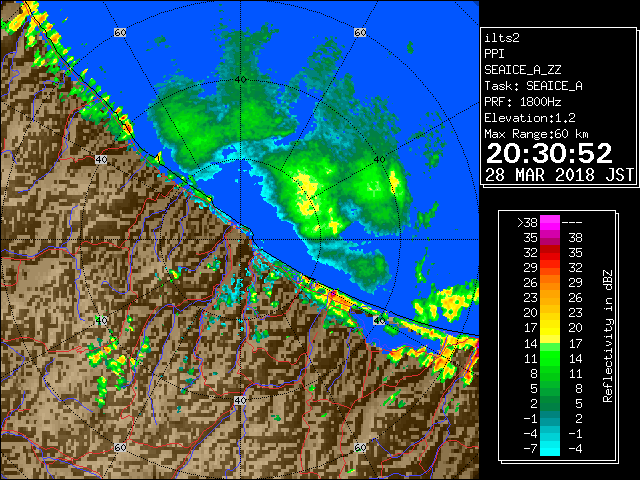Click the cyan band at color scale bottom
Screen dimensions: 640x480
click(550, 448)
